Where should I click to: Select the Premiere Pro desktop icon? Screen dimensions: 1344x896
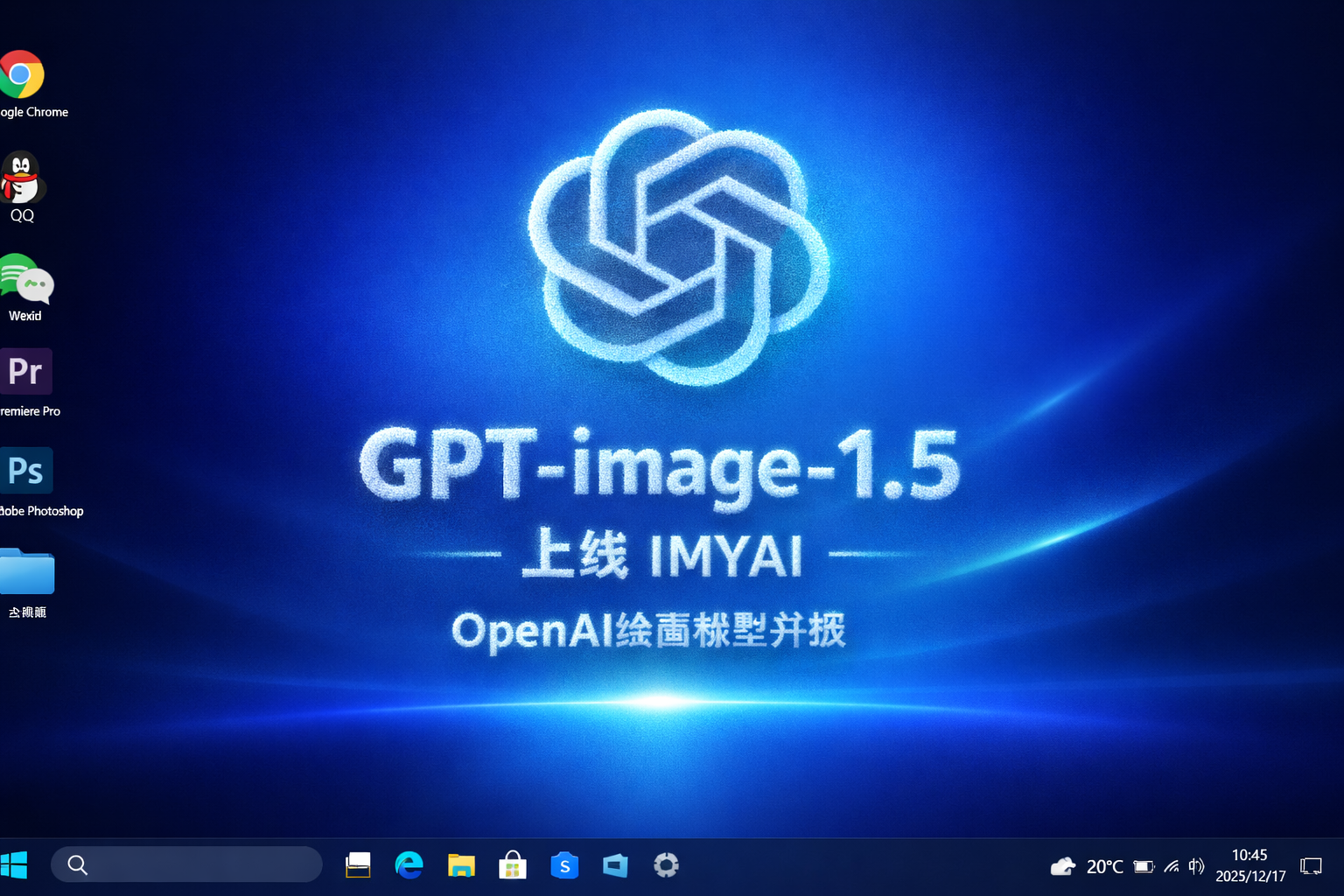[25, 371]
